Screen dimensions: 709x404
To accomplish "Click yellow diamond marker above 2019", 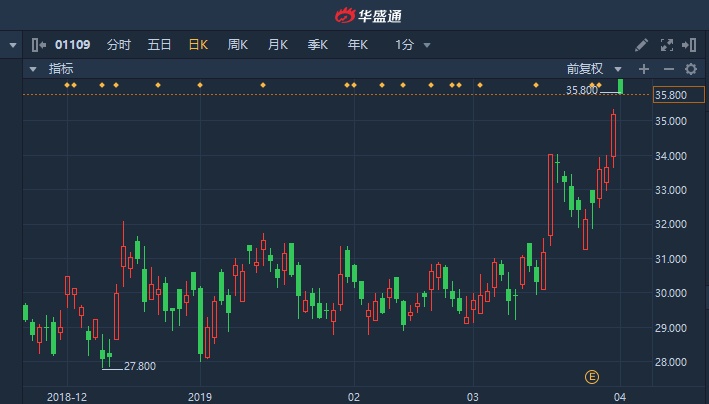I will (200, 85).
